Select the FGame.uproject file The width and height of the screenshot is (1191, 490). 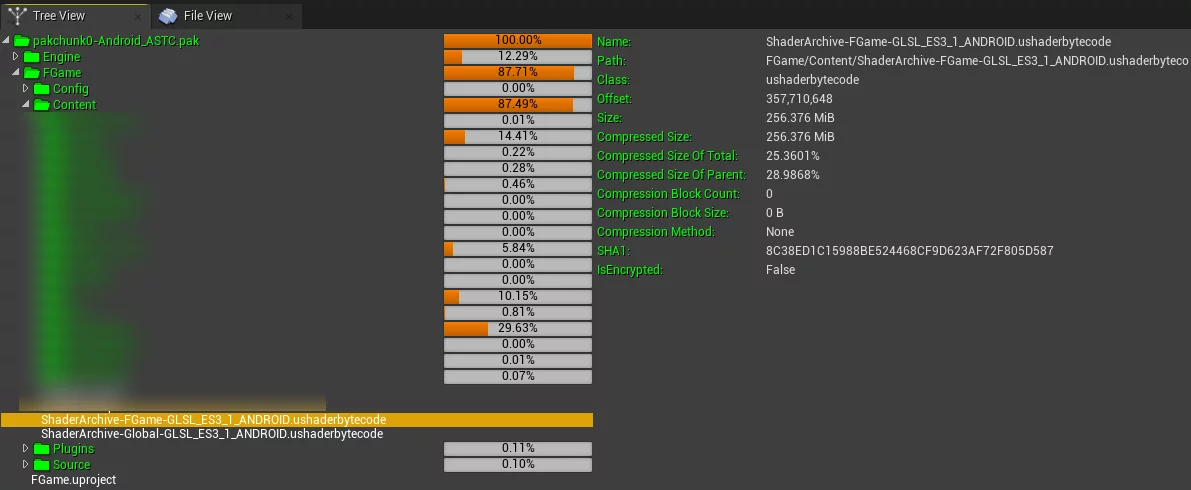[73, 480]
